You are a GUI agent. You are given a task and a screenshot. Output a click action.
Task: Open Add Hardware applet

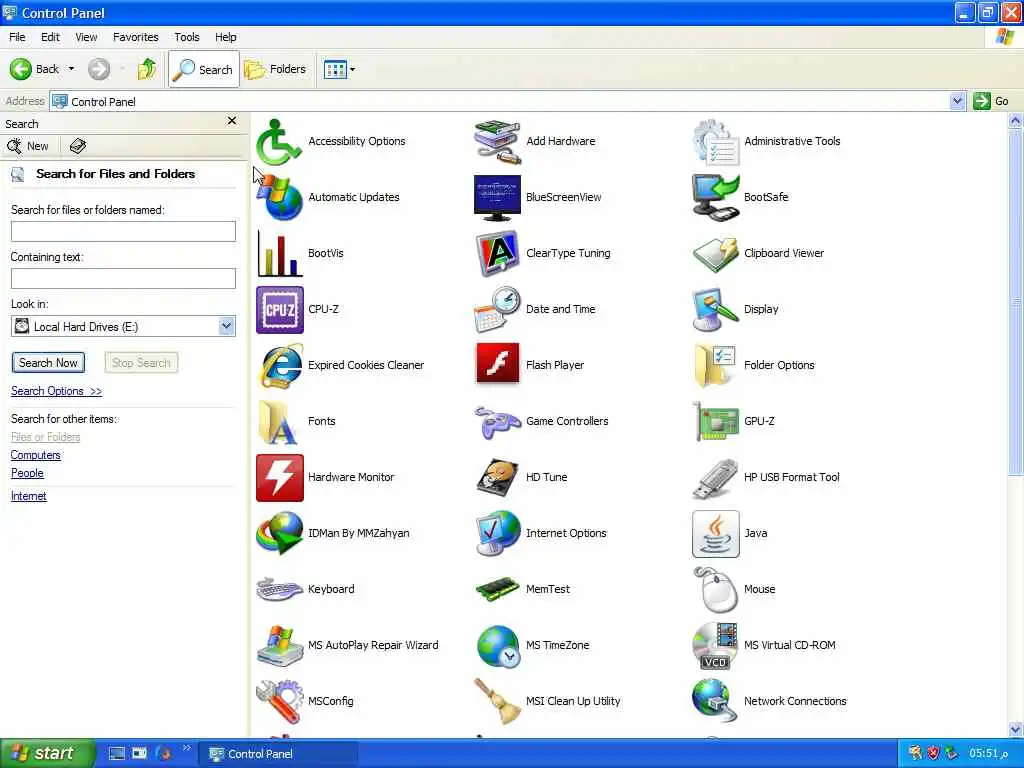497,141
